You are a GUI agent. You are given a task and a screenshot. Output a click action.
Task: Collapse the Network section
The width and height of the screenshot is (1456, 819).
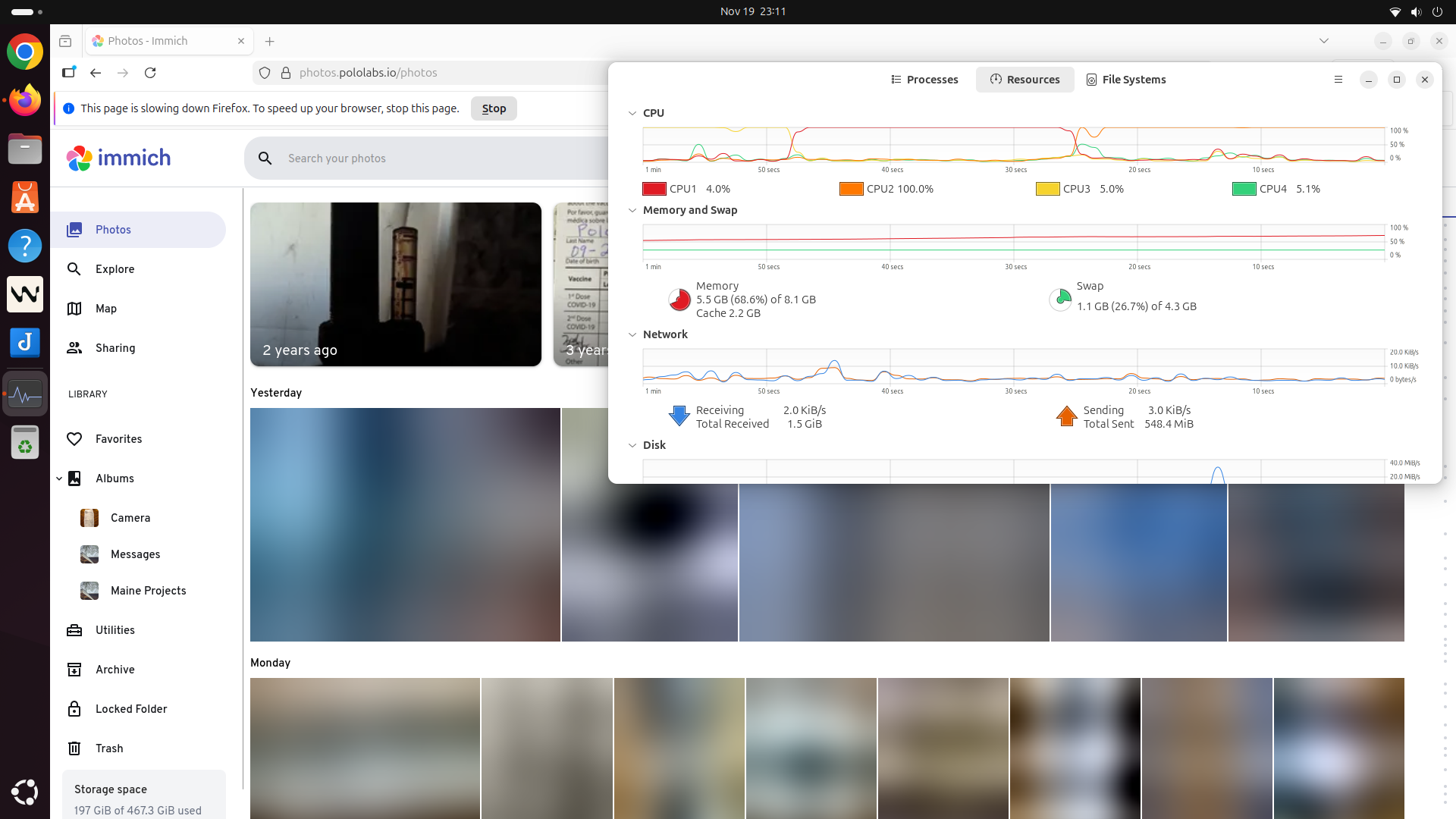632,334
